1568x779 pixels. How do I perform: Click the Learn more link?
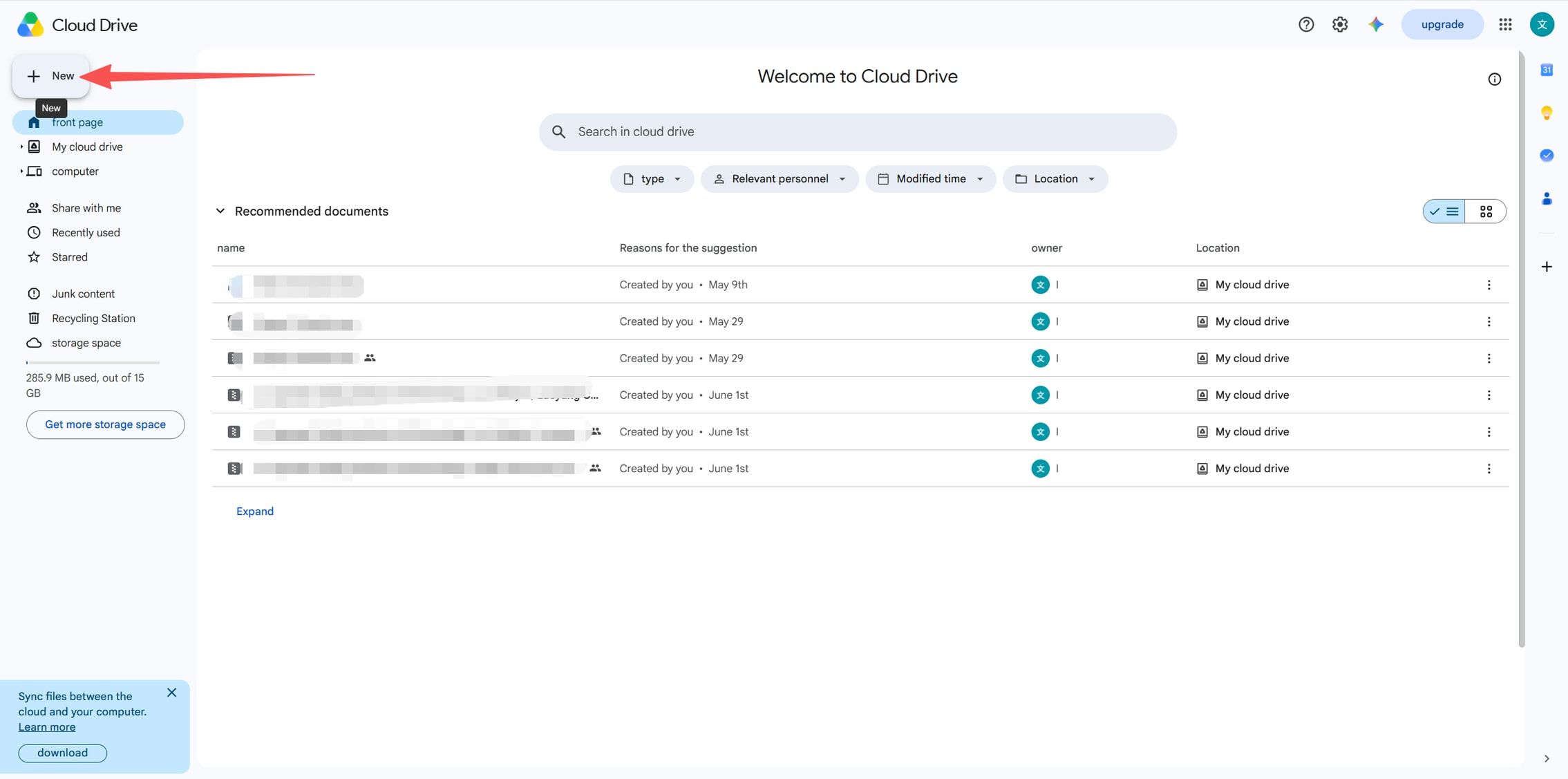pos(47,727)
